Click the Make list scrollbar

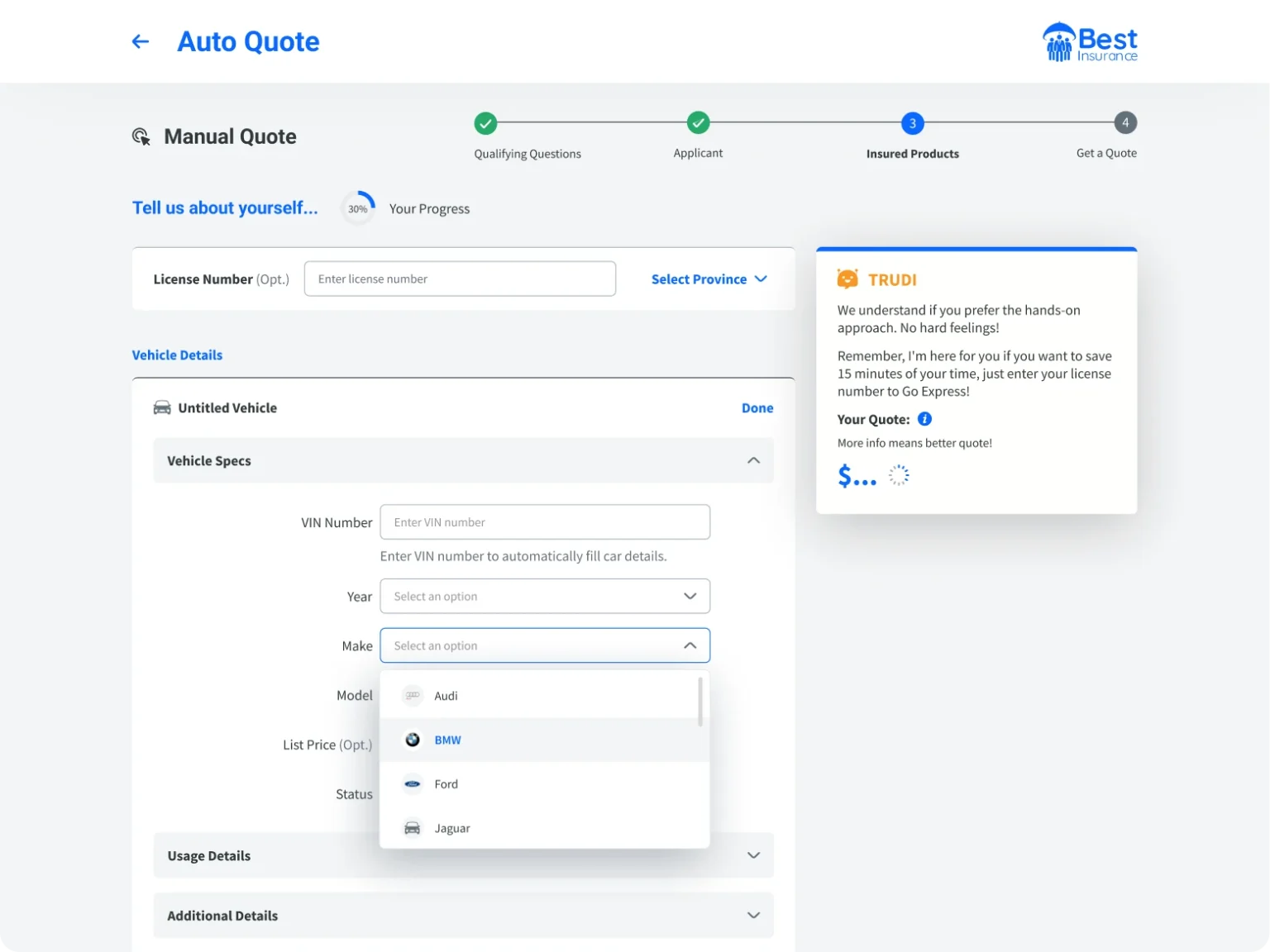click(700, 702)
